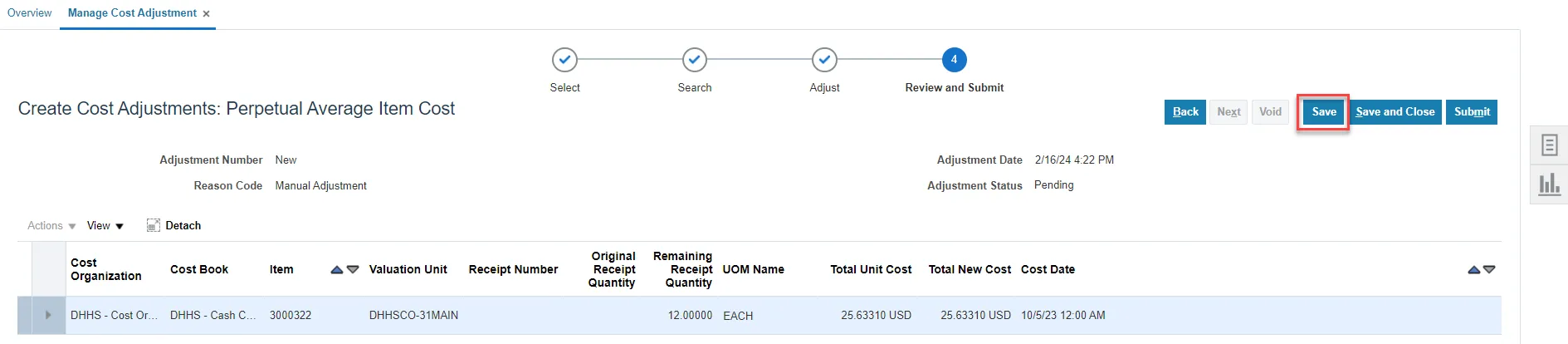1568x344 pixels.
Task: Go to the Select step in train
Action: (x=564, y=60)
